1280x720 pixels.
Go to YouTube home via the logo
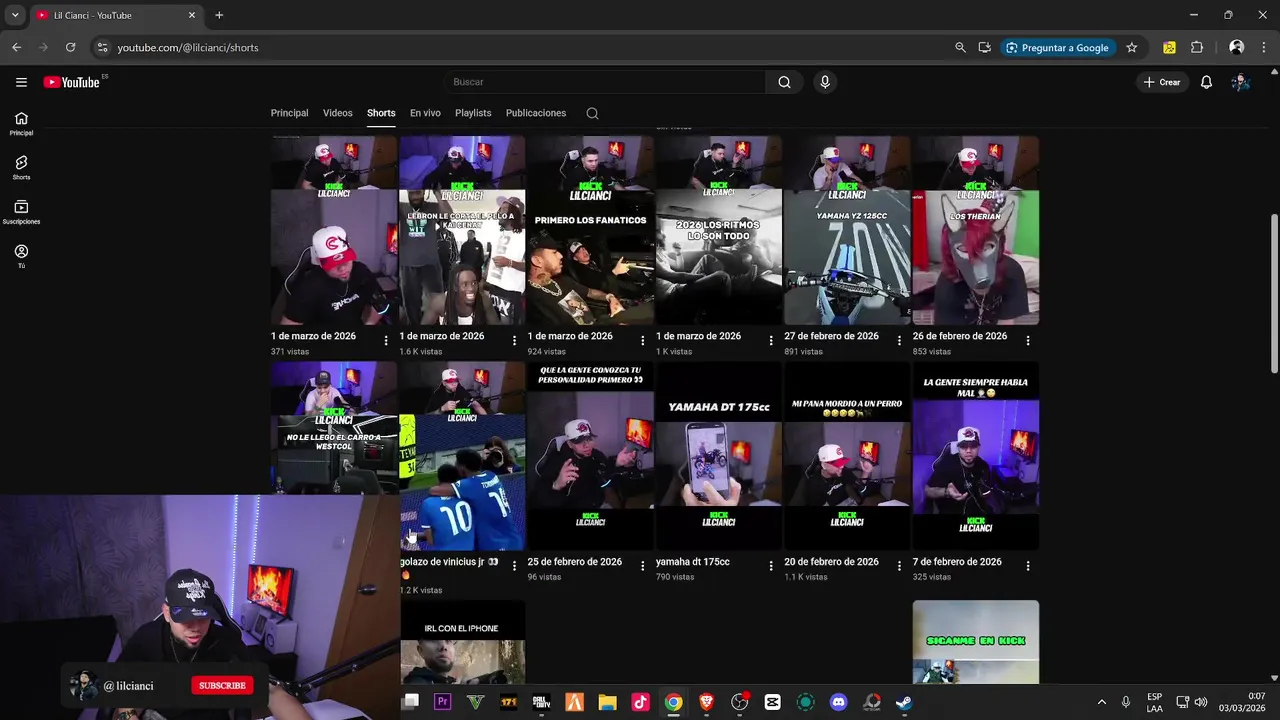72,82
